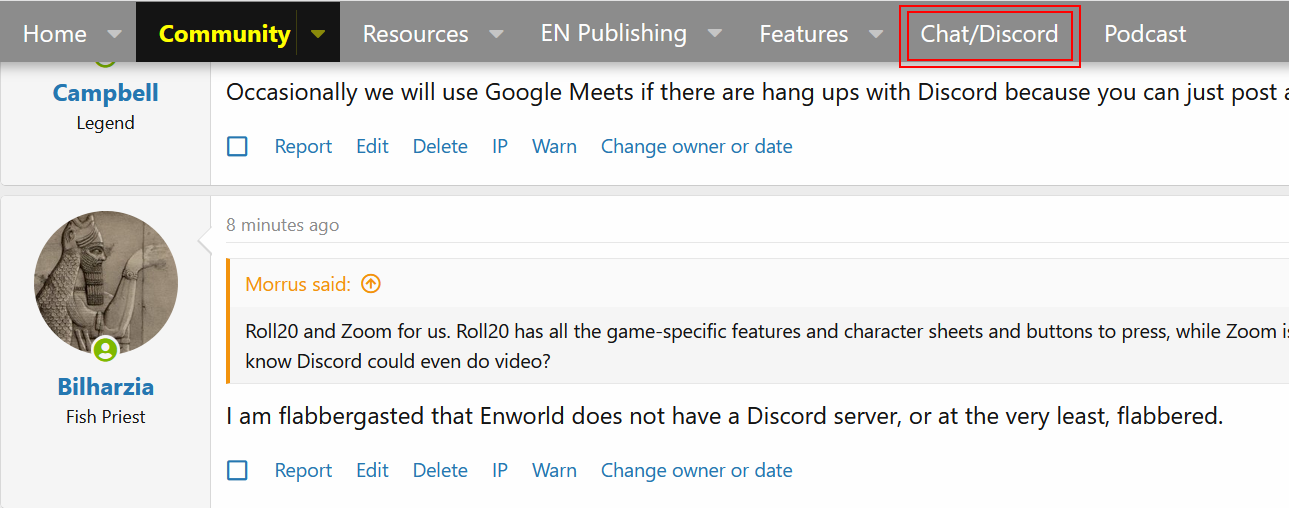Open the Bilharzia username profile link
This screenshot has width=1289, height=508.
tap(106, 386)
